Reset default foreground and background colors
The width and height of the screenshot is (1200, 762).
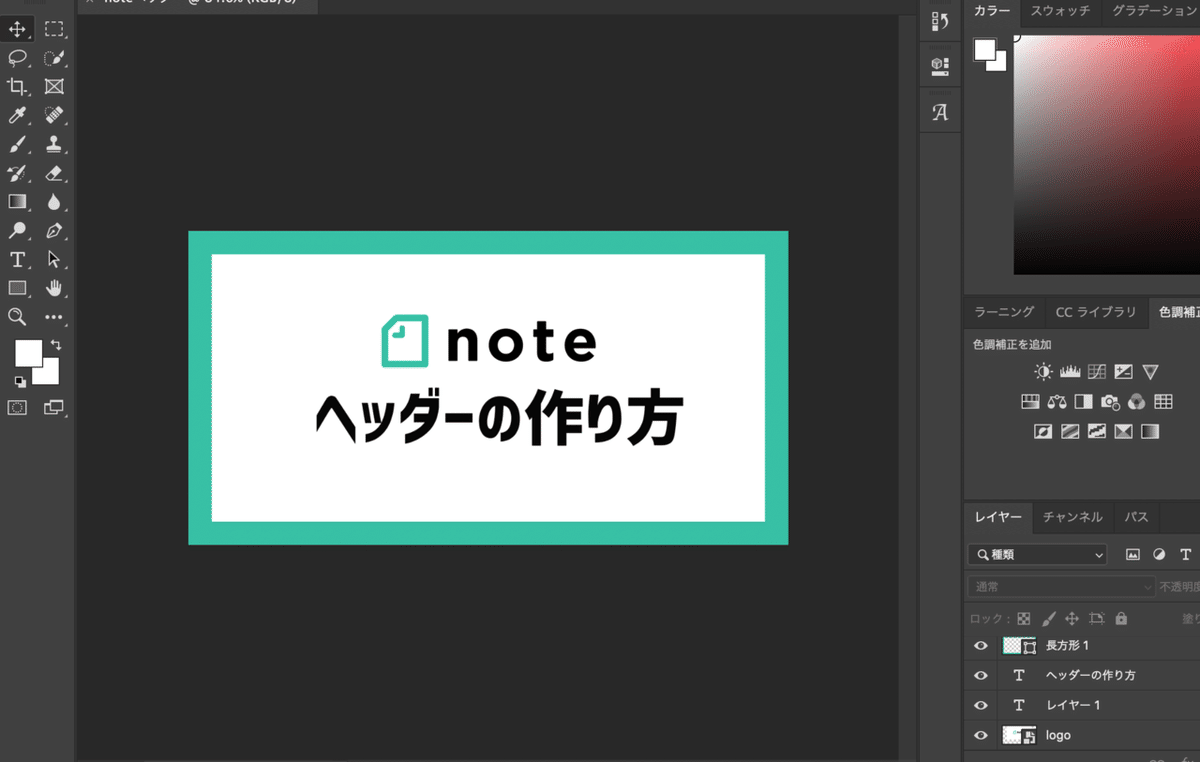pos(20,381)
